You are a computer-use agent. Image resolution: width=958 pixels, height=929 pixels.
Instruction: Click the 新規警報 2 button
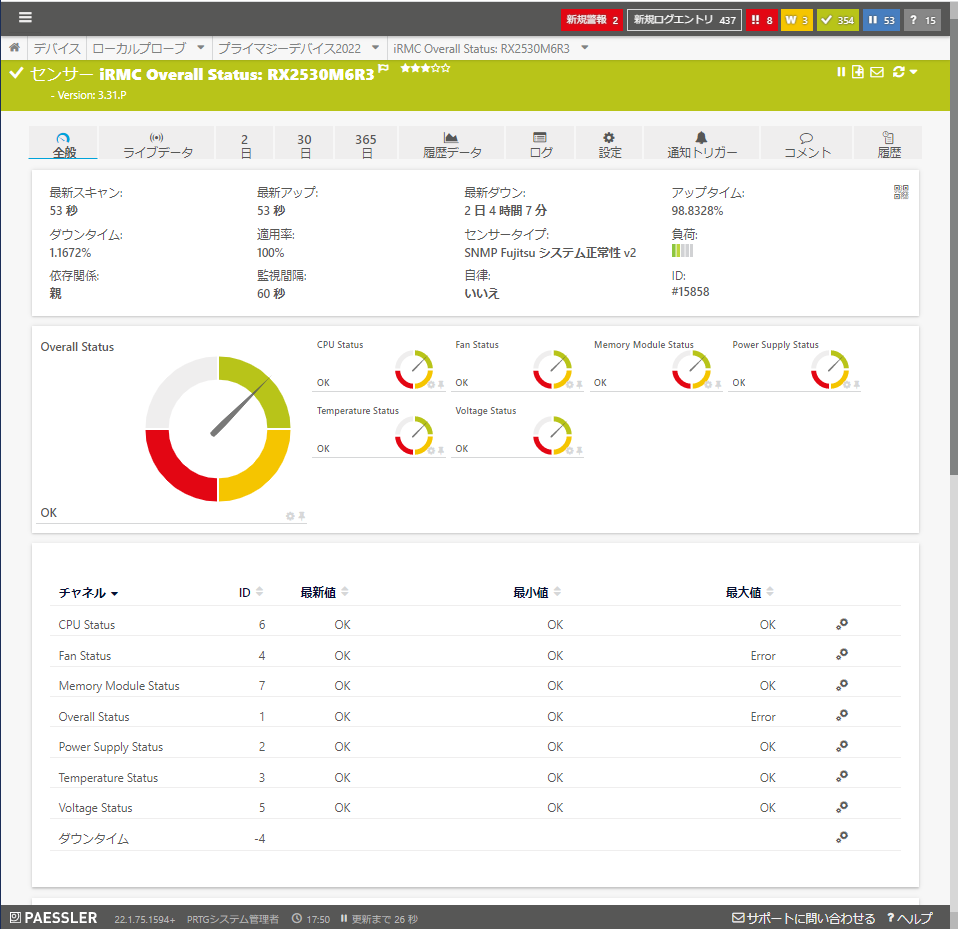(x=592, y=20)
